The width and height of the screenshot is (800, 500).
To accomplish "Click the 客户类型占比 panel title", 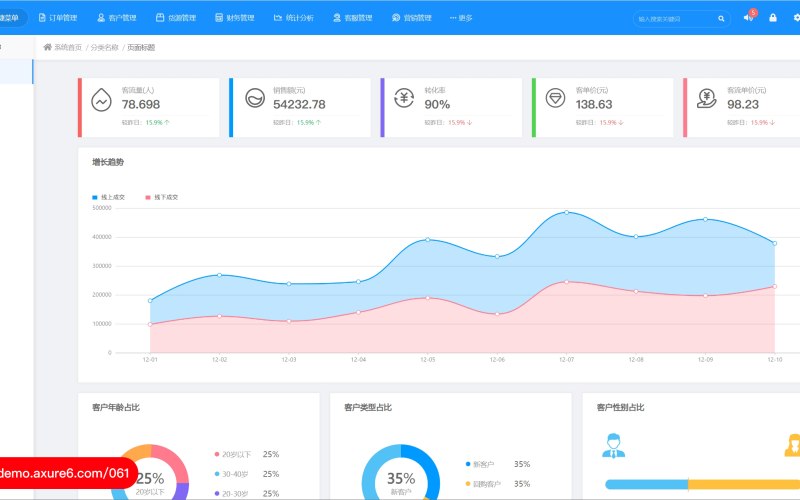I will [x=368, y=407].
